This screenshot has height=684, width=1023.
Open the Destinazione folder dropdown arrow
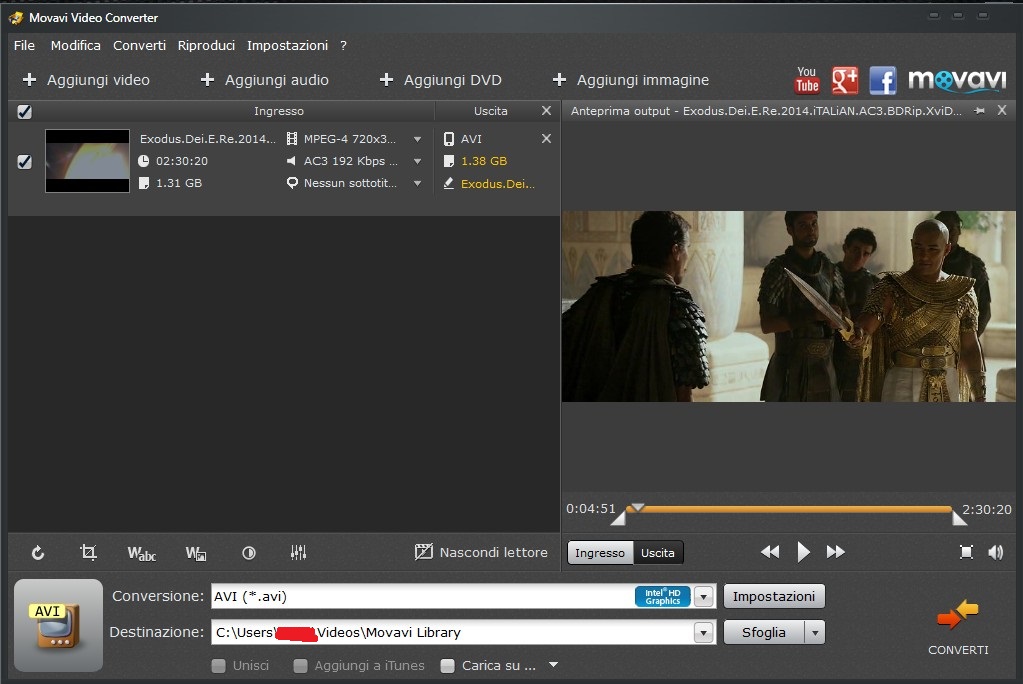click(703, 632)
